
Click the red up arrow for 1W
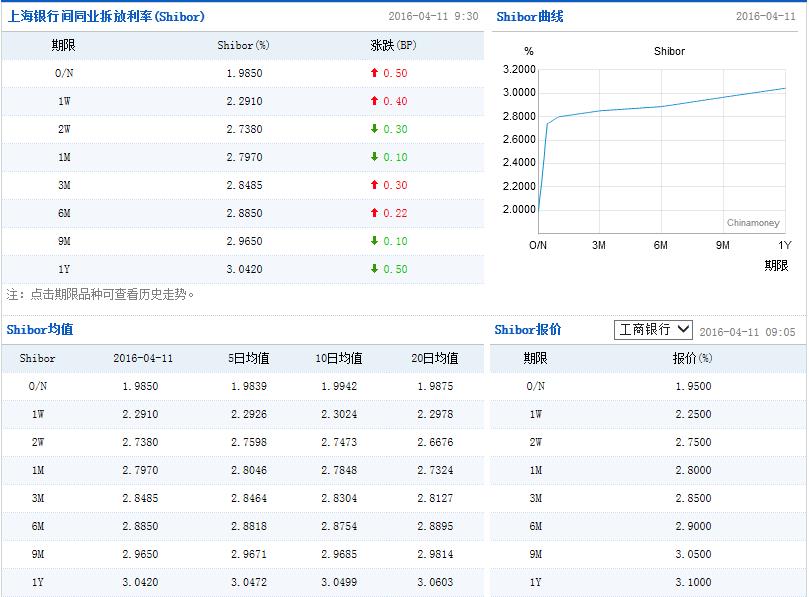374,101
